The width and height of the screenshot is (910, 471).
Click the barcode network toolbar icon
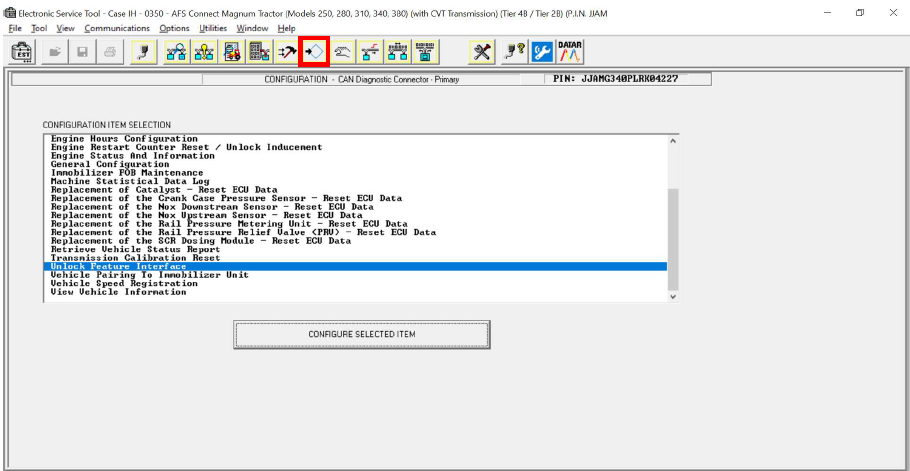coord(426,52)
